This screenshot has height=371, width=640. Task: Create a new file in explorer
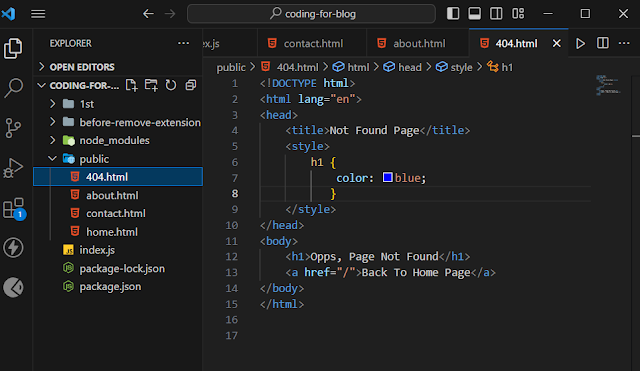[131, 85]
